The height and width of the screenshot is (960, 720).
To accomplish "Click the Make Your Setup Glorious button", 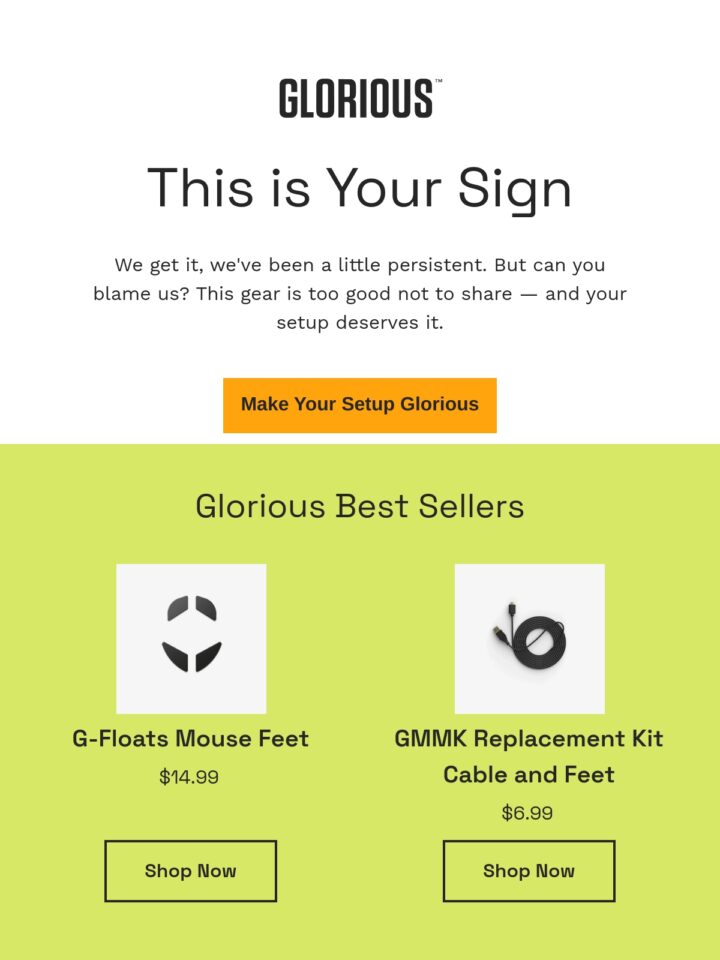I will tap(359, 405).
